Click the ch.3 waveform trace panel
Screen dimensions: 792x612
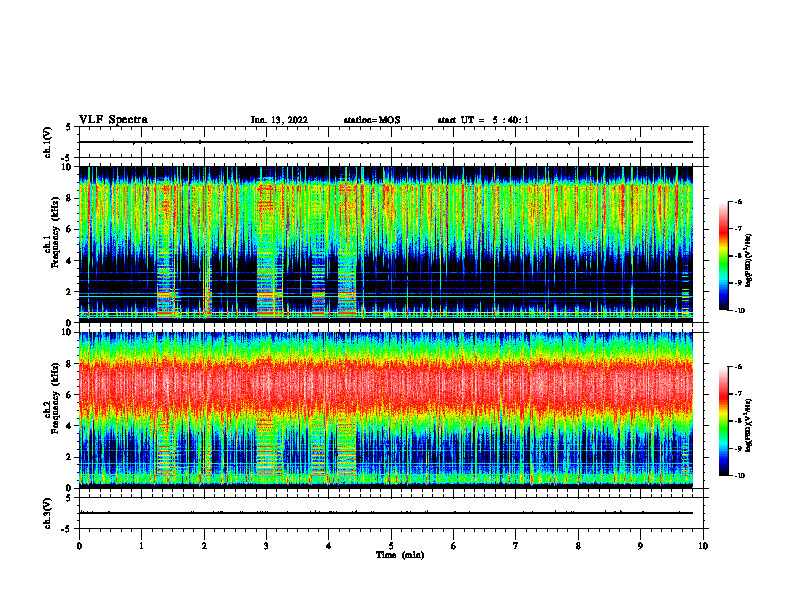391,513
